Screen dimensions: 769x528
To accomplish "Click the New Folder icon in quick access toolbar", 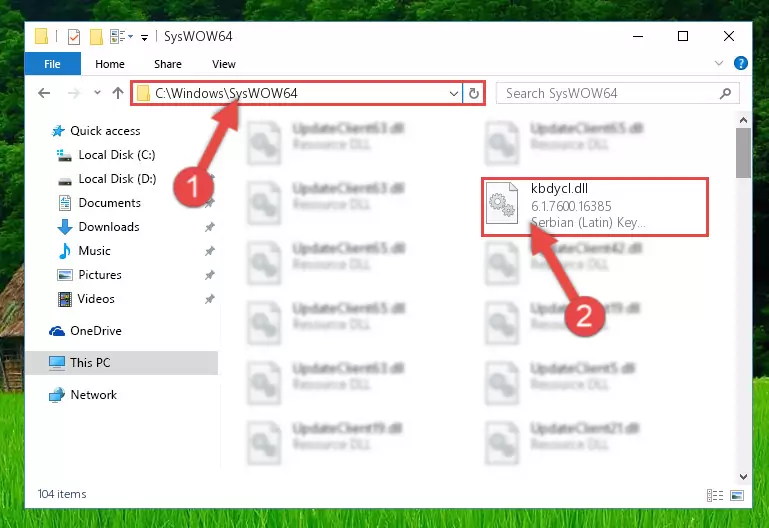I will click(96, 37).
